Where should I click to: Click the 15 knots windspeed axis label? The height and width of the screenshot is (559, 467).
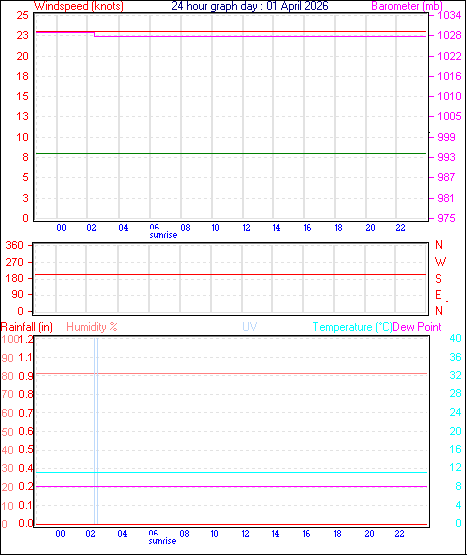point(22,96)
